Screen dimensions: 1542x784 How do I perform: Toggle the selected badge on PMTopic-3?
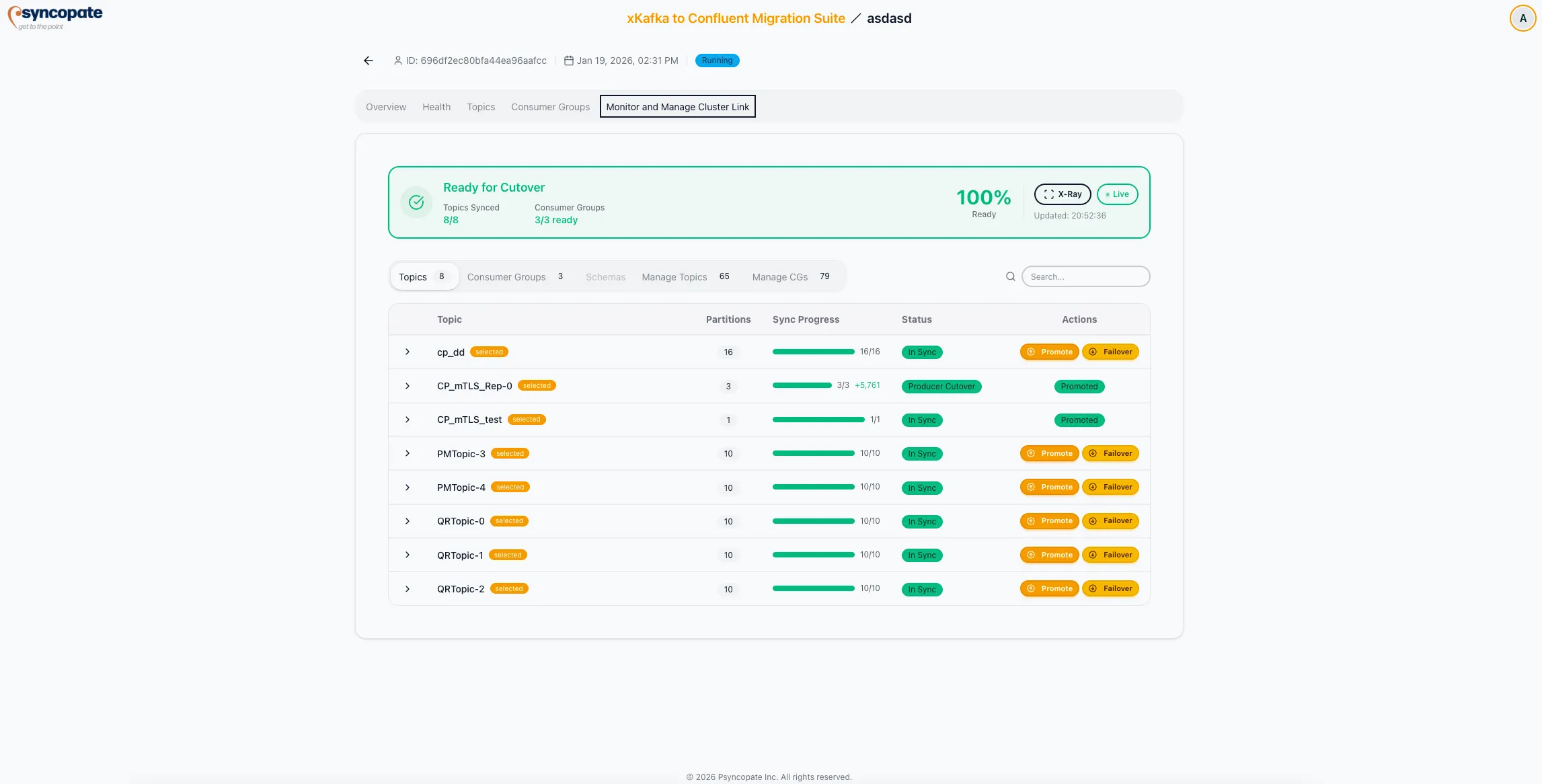510,453
